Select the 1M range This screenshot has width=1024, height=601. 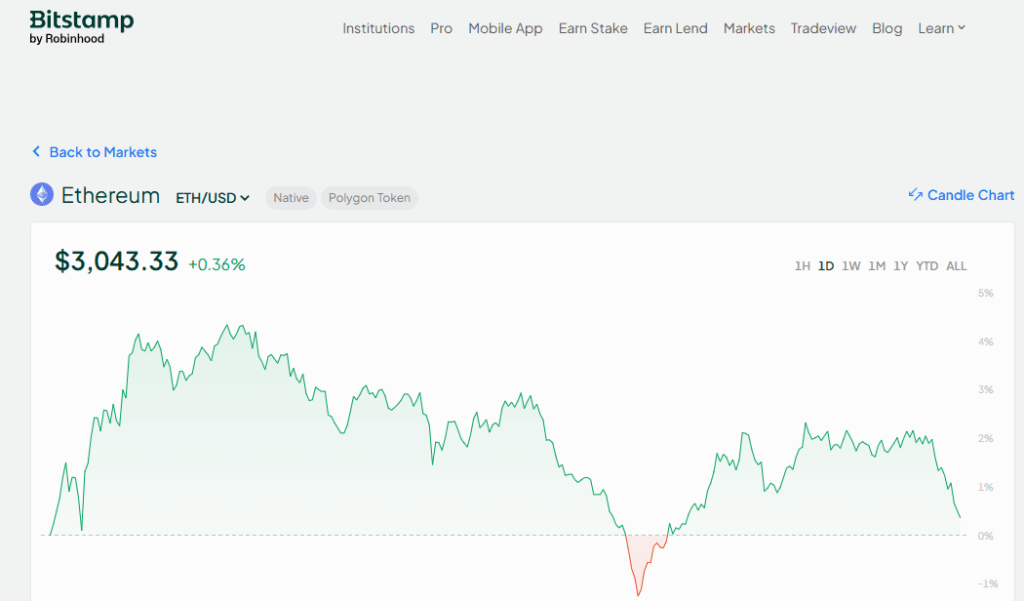coord(877,266)
